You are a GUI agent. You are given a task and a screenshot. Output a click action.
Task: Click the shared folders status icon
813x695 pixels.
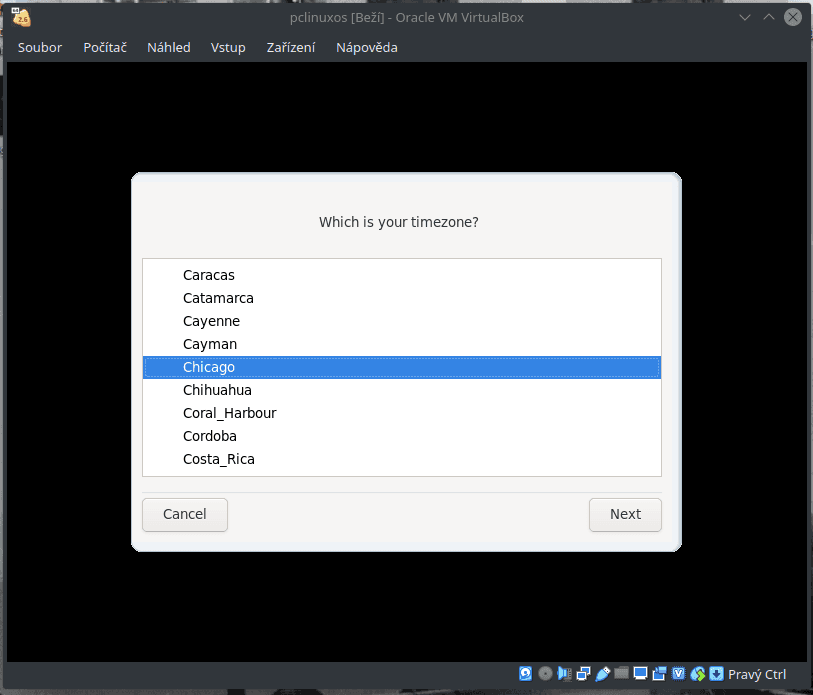click(x=621, y=673)
